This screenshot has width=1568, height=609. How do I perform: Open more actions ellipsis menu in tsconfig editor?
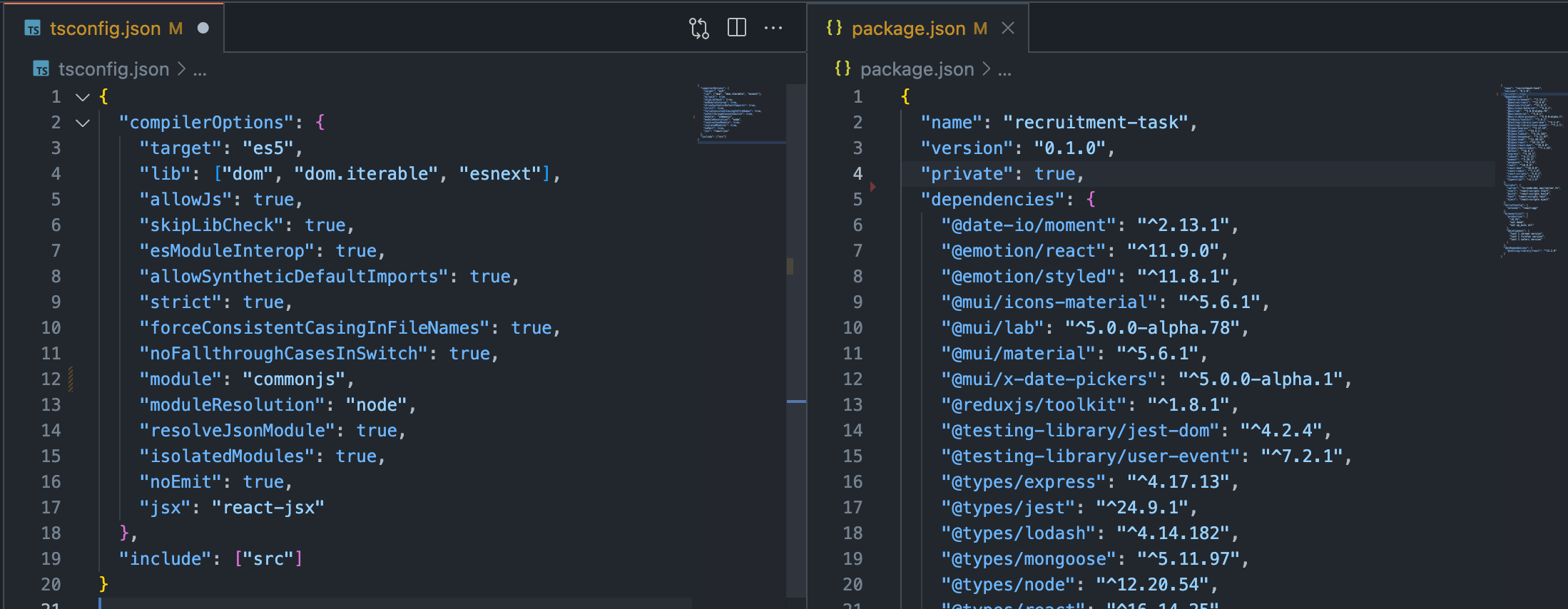(x=773, y=28)
